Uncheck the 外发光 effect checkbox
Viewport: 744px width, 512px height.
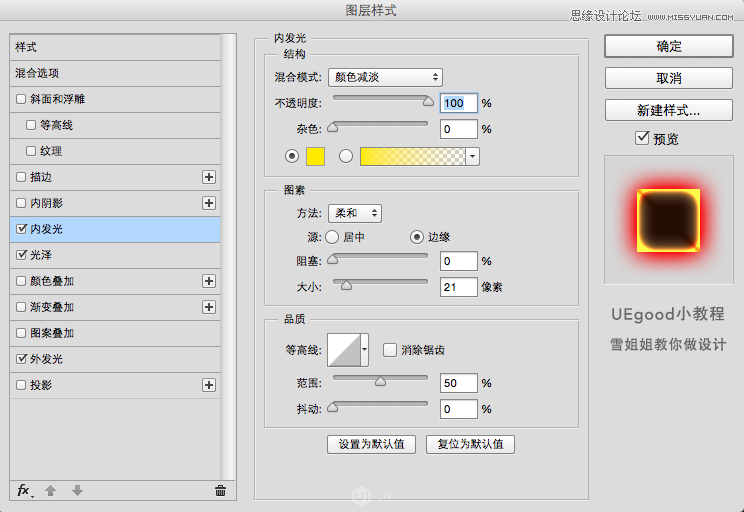click(21, 359)
